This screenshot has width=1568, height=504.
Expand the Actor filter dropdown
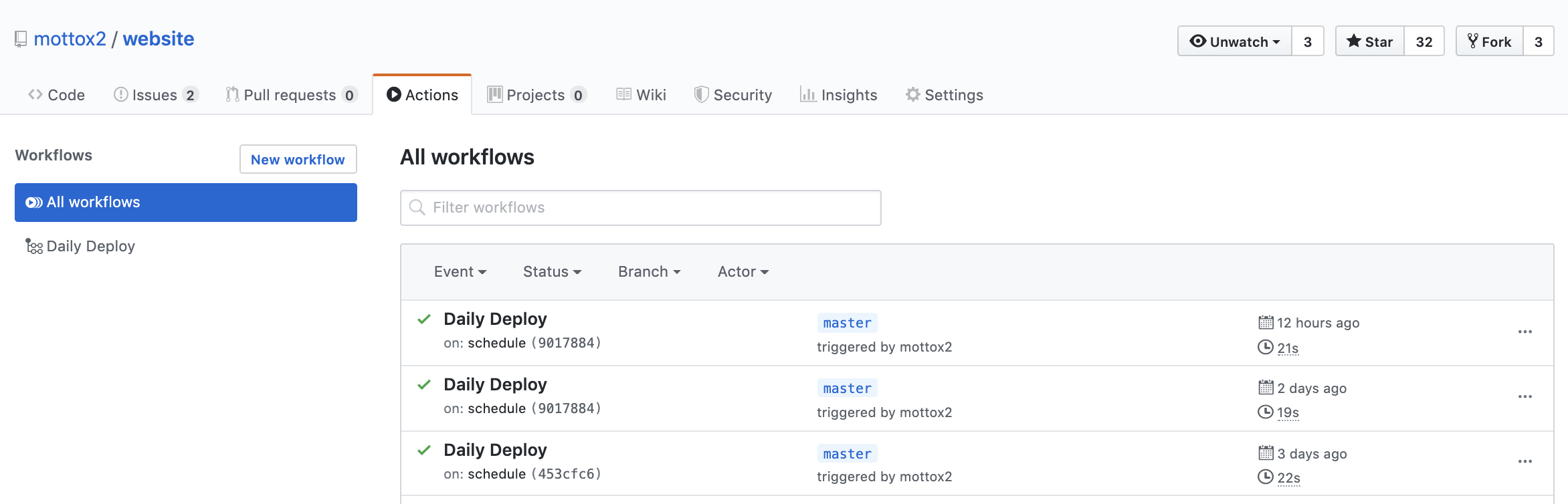[x=743, y=272]
